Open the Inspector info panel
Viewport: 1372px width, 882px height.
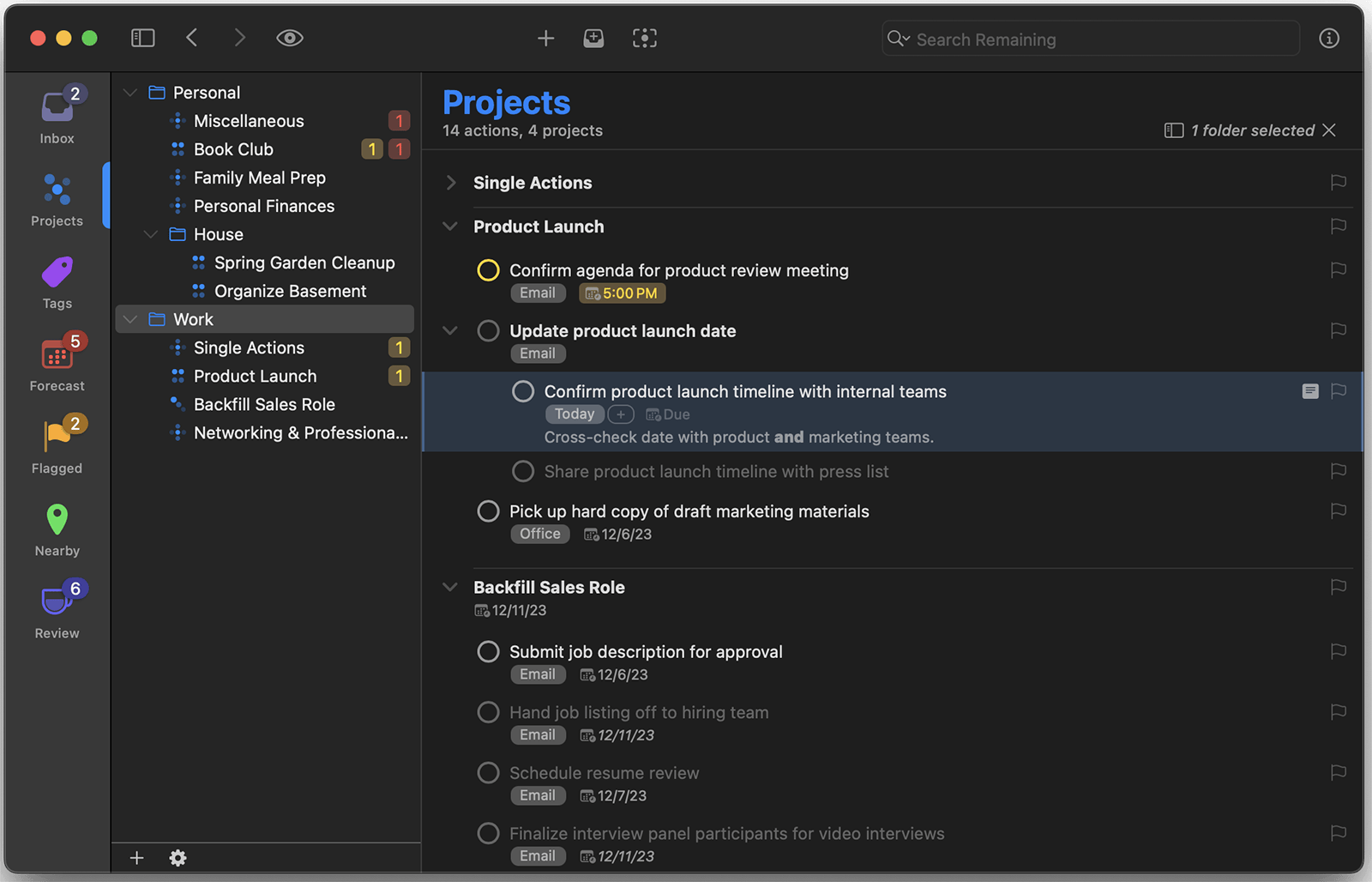click(x=1328, y=38)
